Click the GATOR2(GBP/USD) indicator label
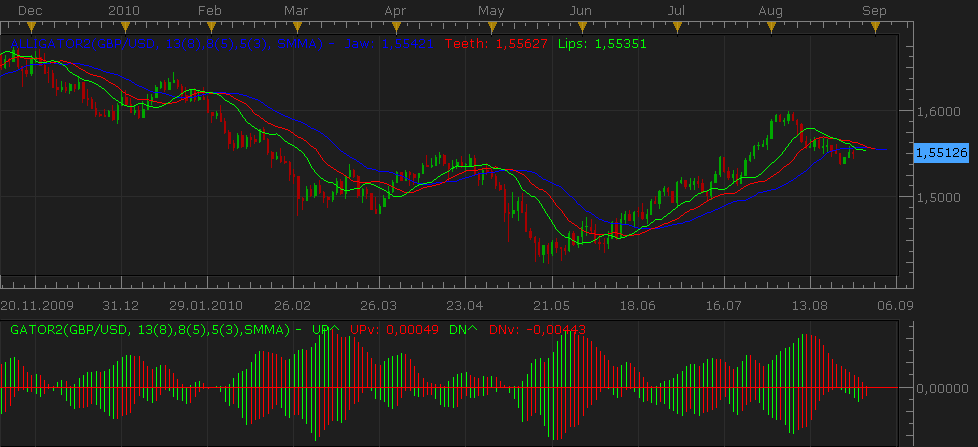This screenshot has height=447, width=978. click(150, 330)
